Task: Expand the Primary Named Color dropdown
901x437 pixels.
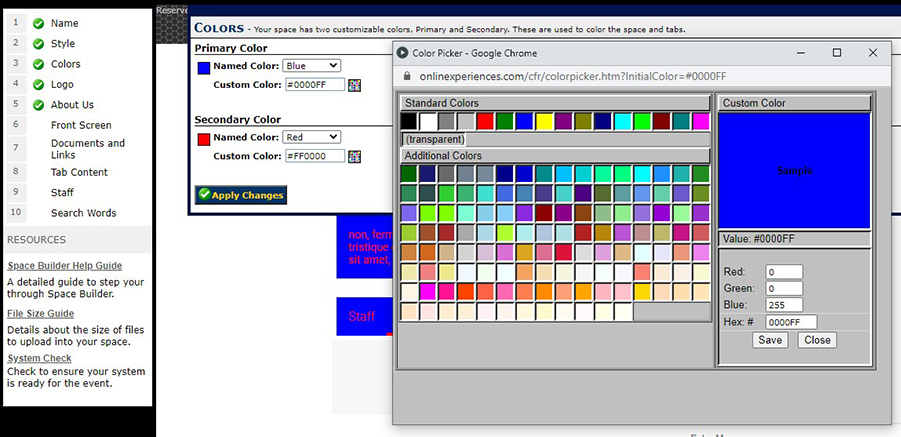Action: tap(311, 66)
